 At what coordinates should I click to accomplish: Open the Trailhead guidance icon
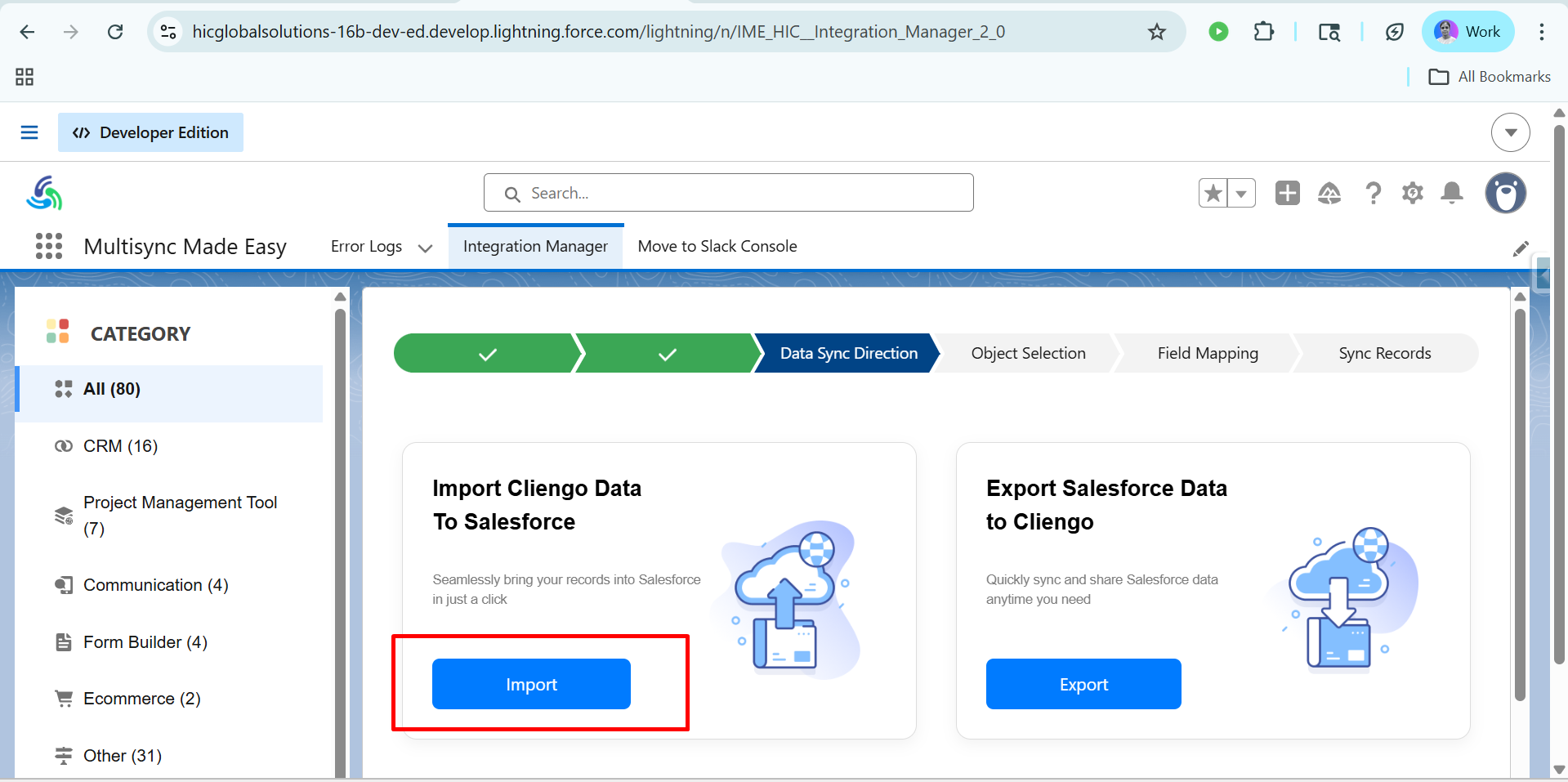click(1329, 193)
